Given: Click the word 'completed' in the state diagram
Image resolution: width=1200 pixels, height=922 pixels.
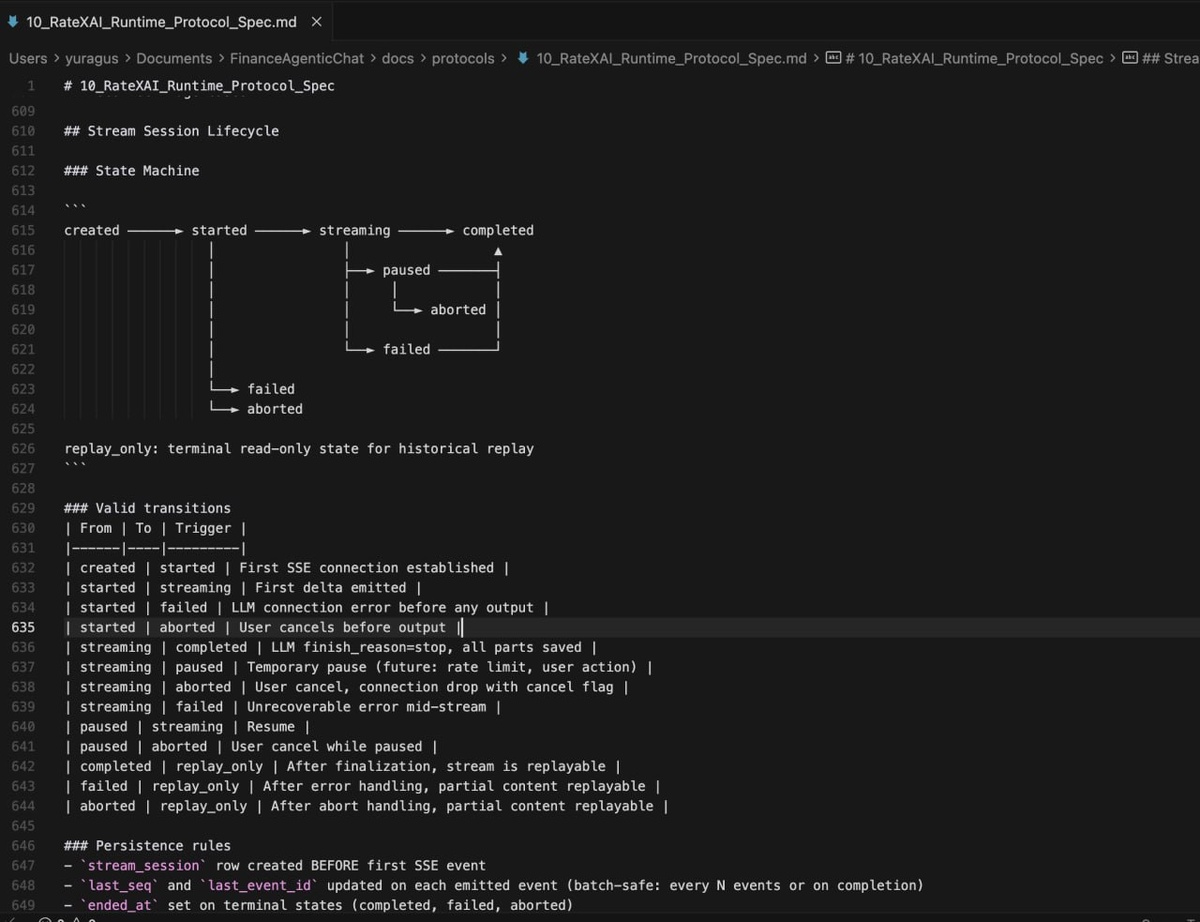Looking at the screenshot, I should click(x=498, y=230).
